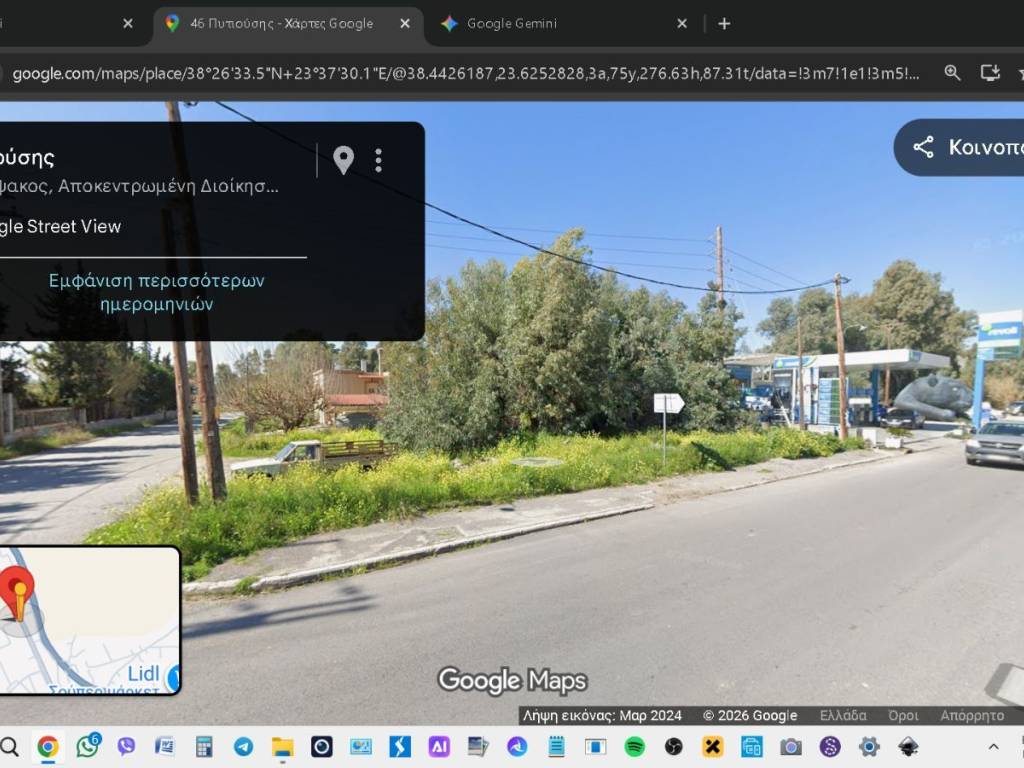Open WhatsApp from the taskbar

pos(88,746)
